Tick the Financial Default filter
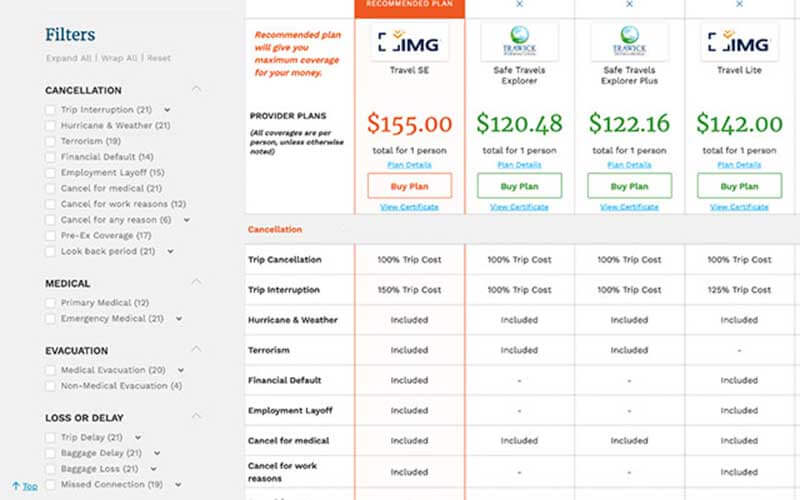Image resolution: width=800 pixels, height=500 pixels. (x=51, y=157)
